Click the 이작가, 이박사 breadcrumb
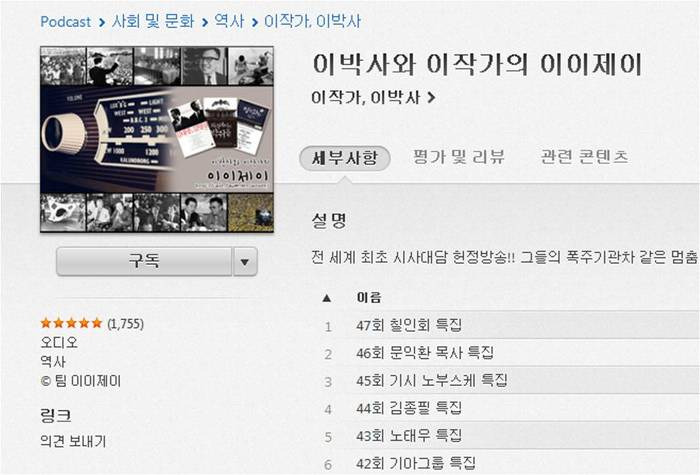Viewport: 700px width, 475px height. (312, 21)
